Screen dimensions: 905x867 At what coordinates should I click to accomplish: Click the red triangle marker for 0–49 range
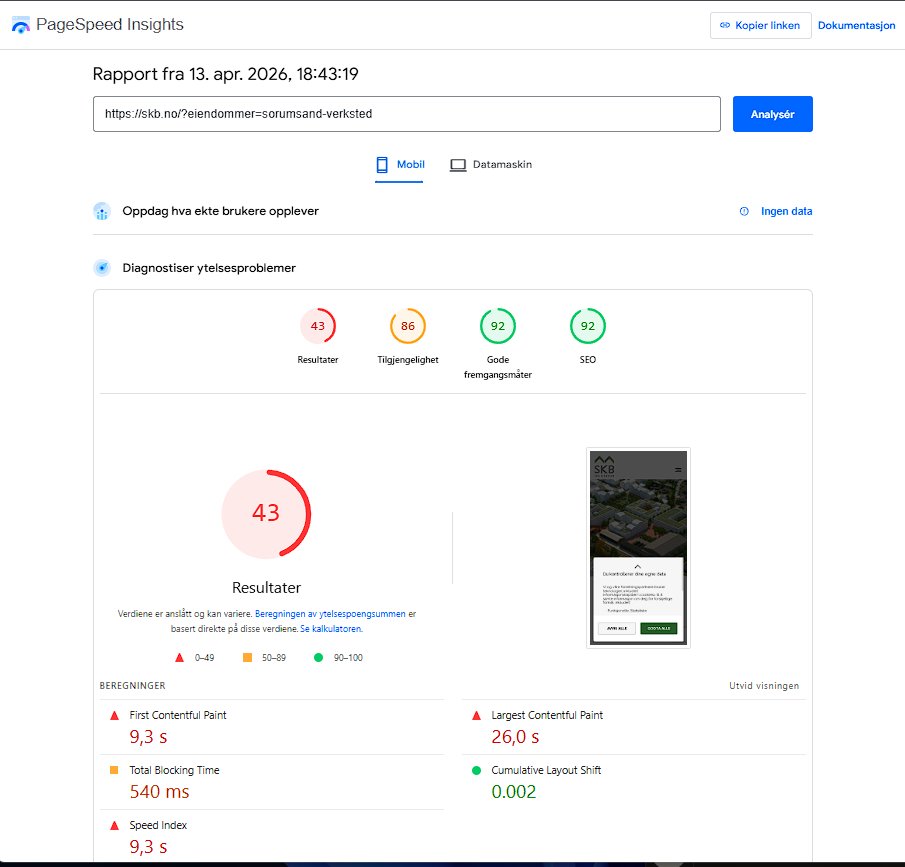click(x=180, y=657)
